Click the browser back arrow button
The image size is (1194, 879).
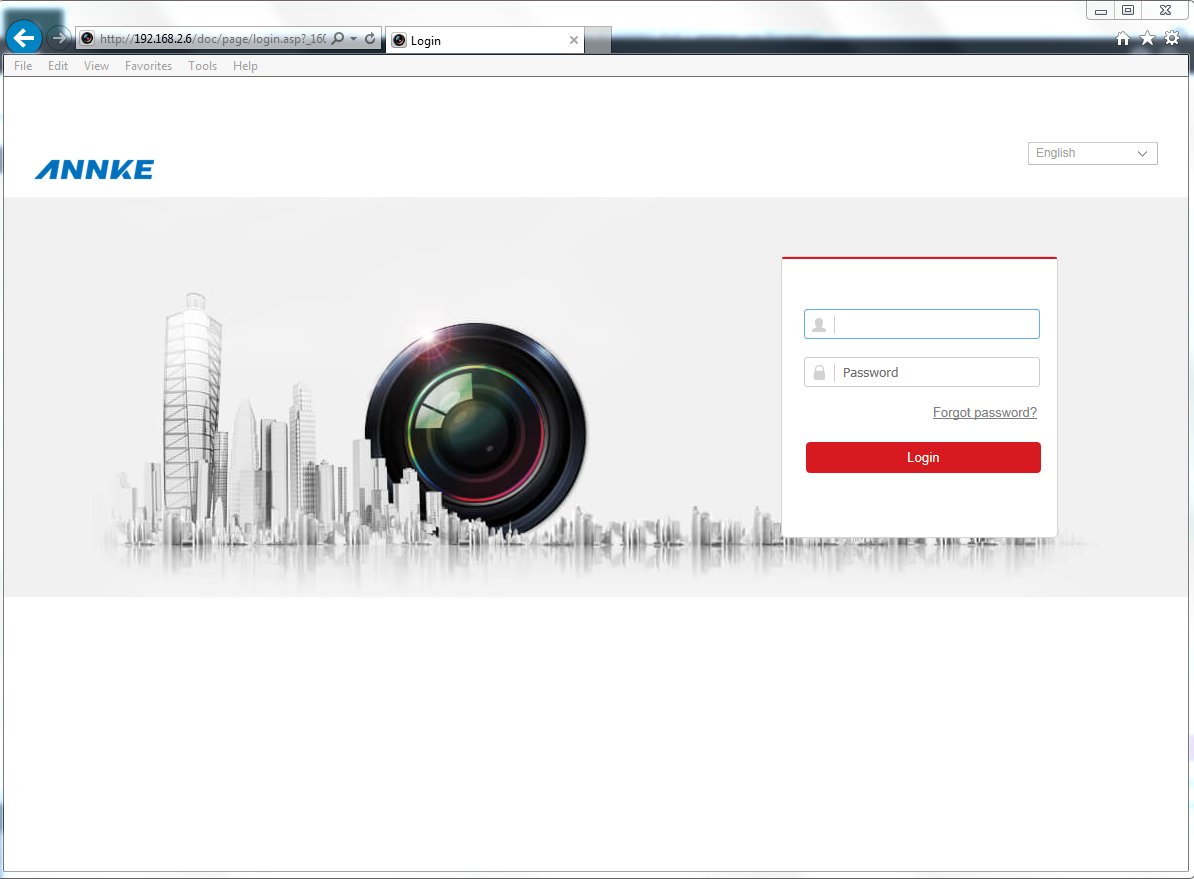24,39
